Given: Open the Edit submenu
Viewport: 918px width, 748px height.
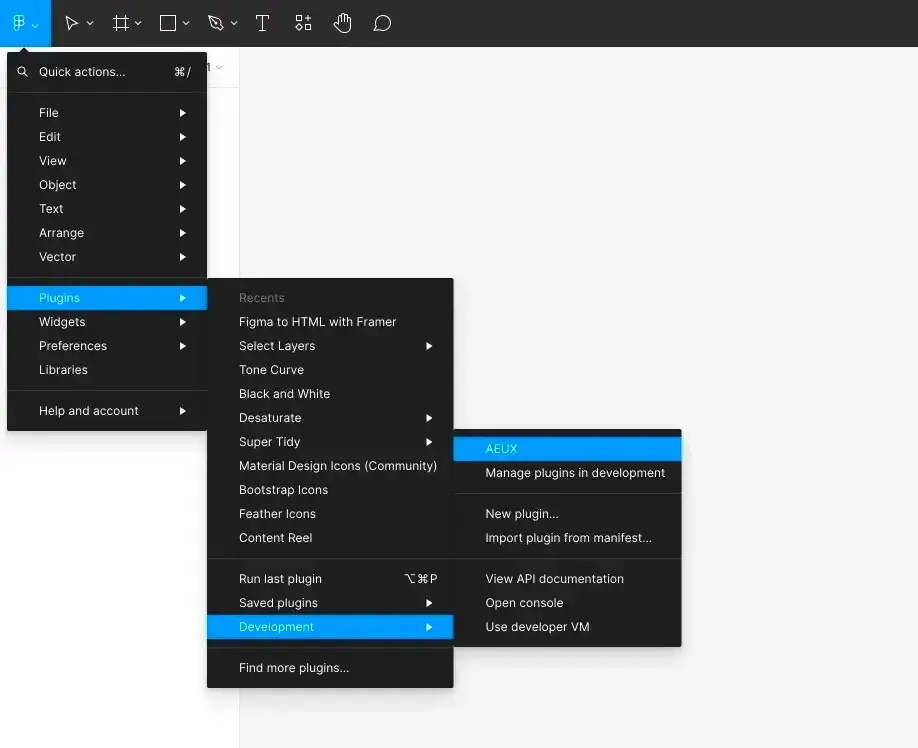Looking at the screenshot, I should [107, 136].
